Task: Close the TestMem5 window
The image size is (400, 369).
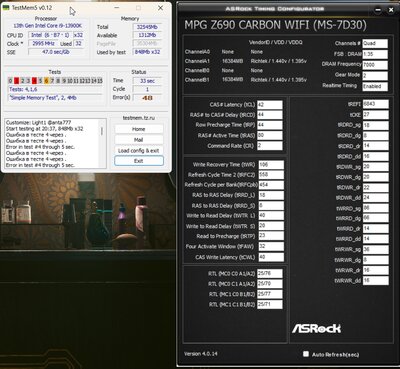Action: 160,8
